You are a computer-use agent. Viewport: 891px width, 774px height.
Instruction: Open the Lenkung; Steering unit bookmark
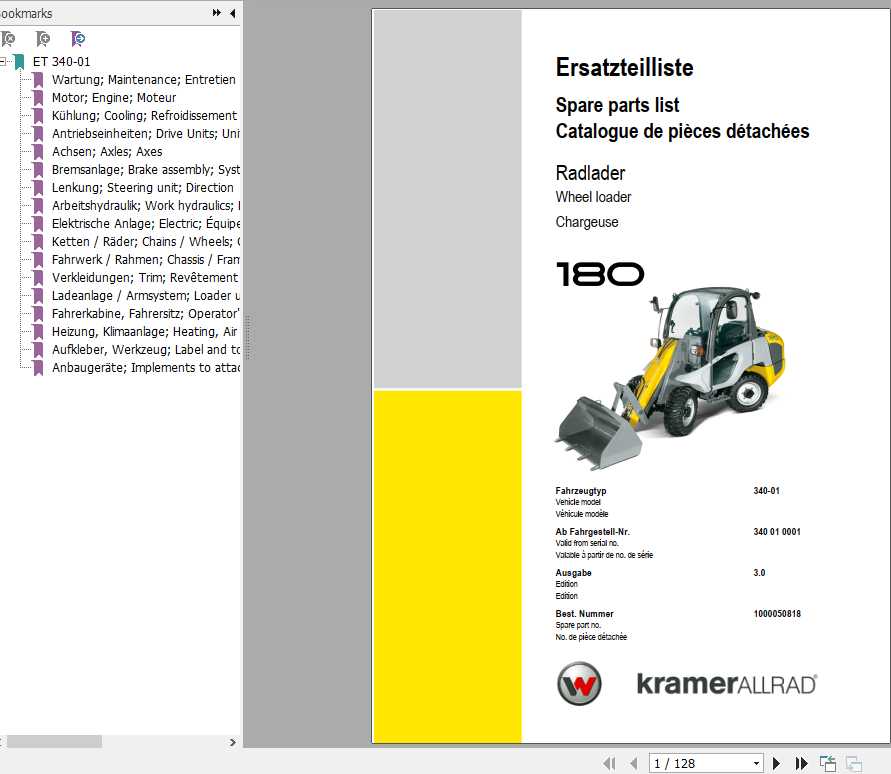[142, 188]
